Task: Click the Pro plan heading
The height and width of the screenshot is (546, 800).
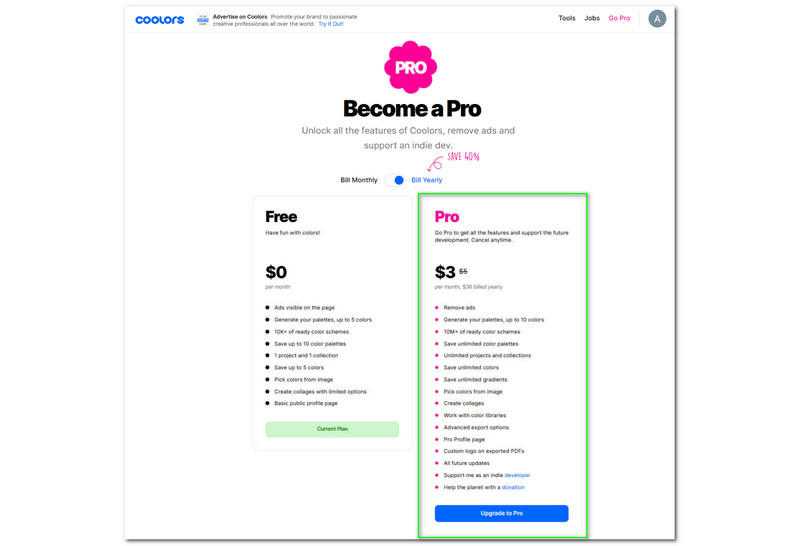Action: [446, 217]
